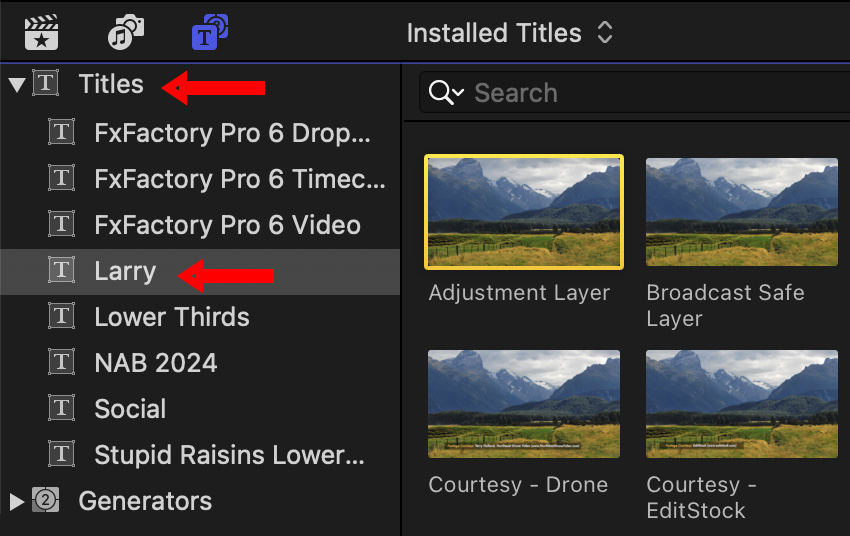
Task: Click inside the Search field
Action: click(x=640, y=93)
